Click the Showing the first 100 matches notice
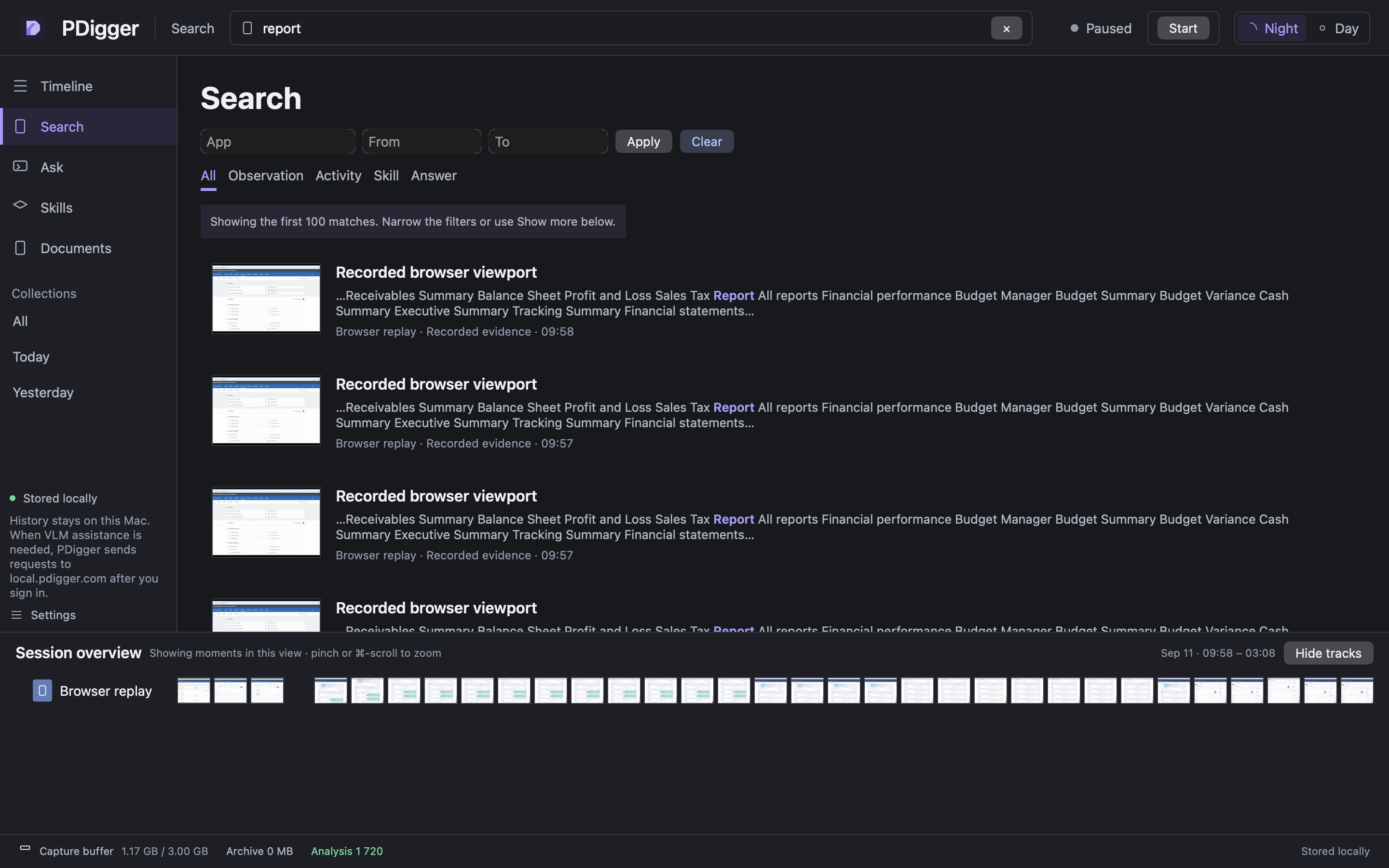The height and width of the screenshot is (868, 1389). pos(413,221)
